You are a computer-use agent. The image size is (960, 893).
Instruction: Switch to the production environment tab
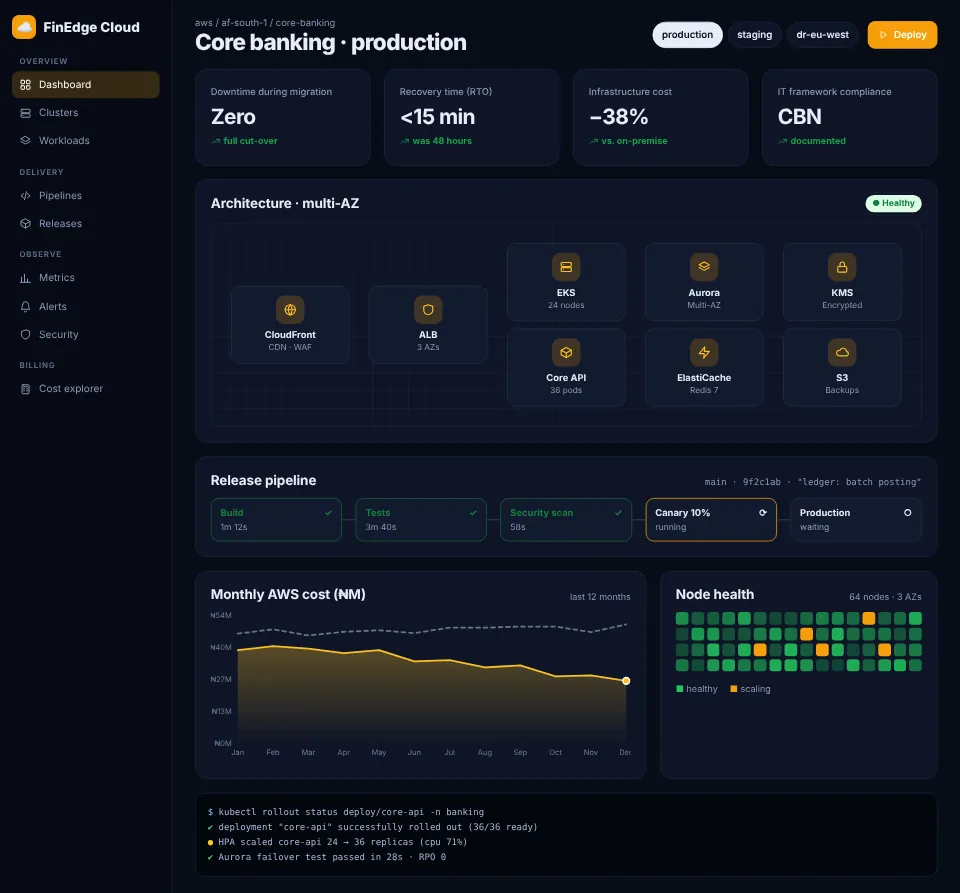point(687,35)
